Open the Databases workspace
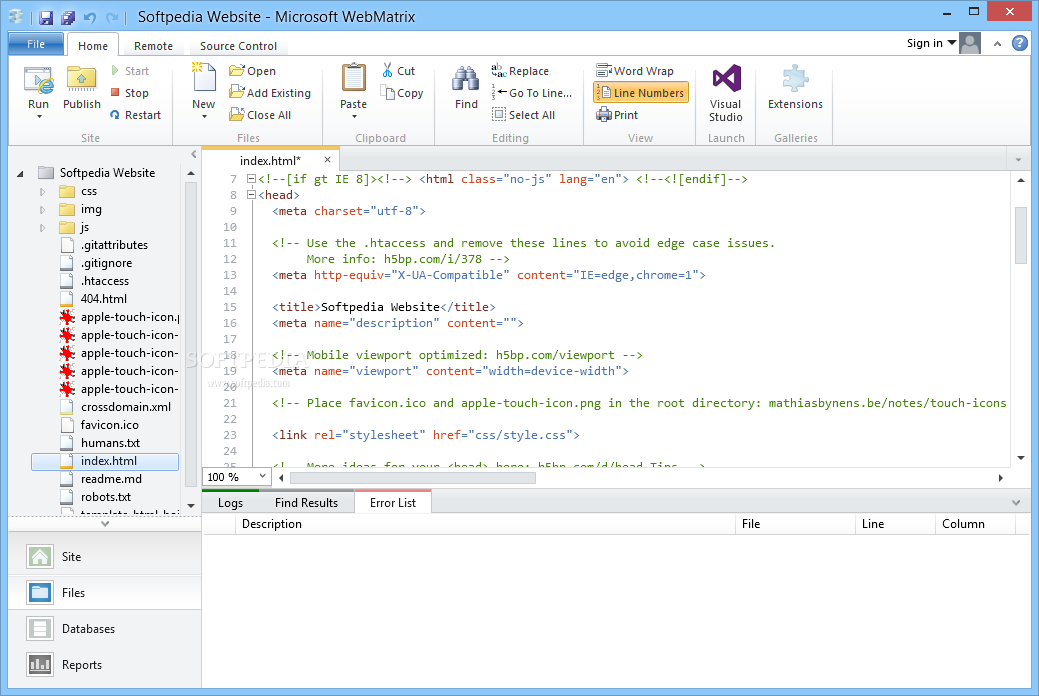This screenshot has height=696, width=1039. (105, 628)
